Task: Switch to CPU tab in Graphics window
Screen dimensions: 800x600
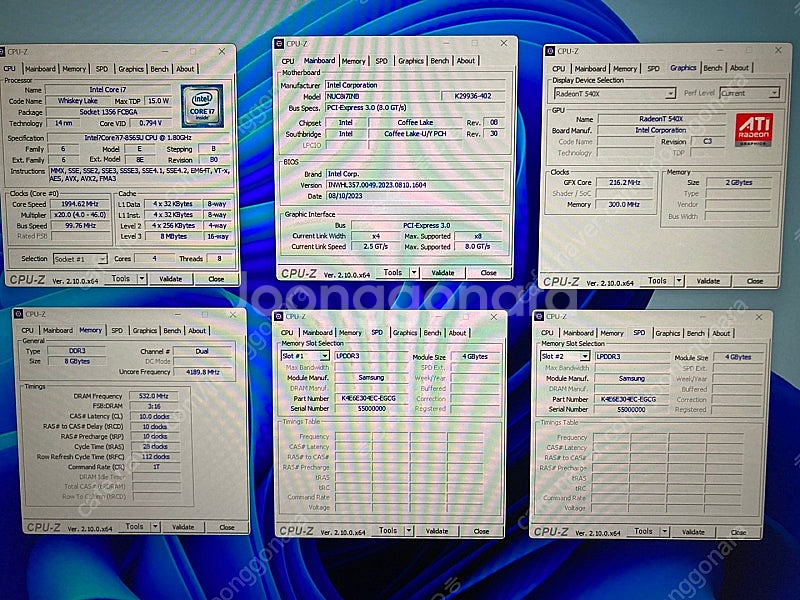Action: coord(559,68)
